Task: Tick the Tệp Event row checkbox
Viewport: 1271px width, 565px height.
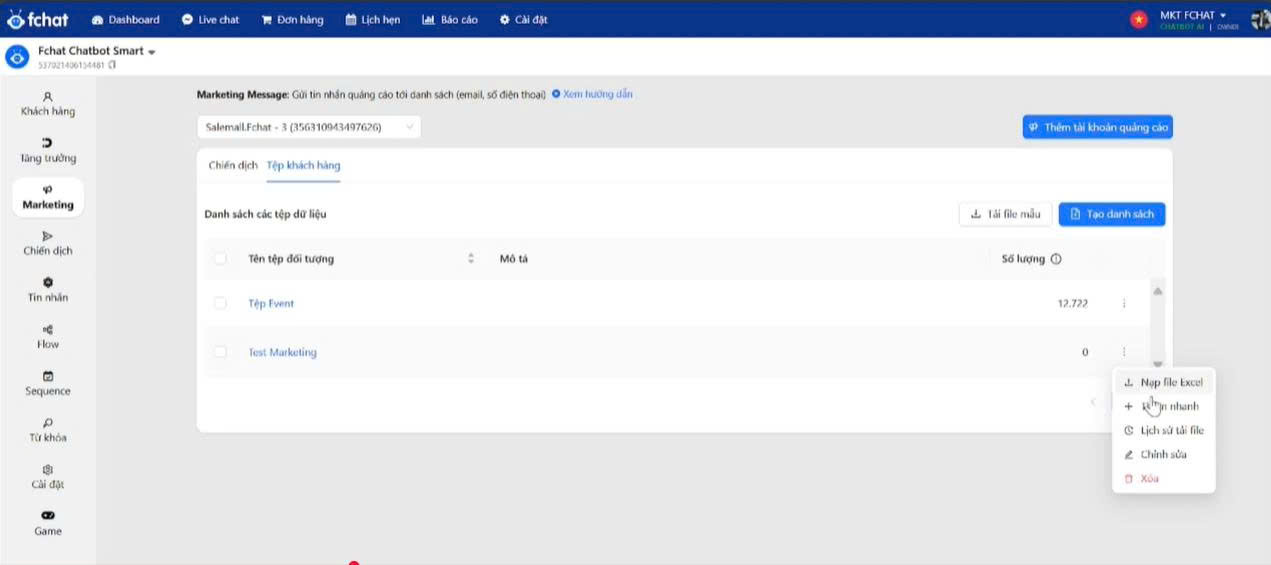Action: coord(220,303)
